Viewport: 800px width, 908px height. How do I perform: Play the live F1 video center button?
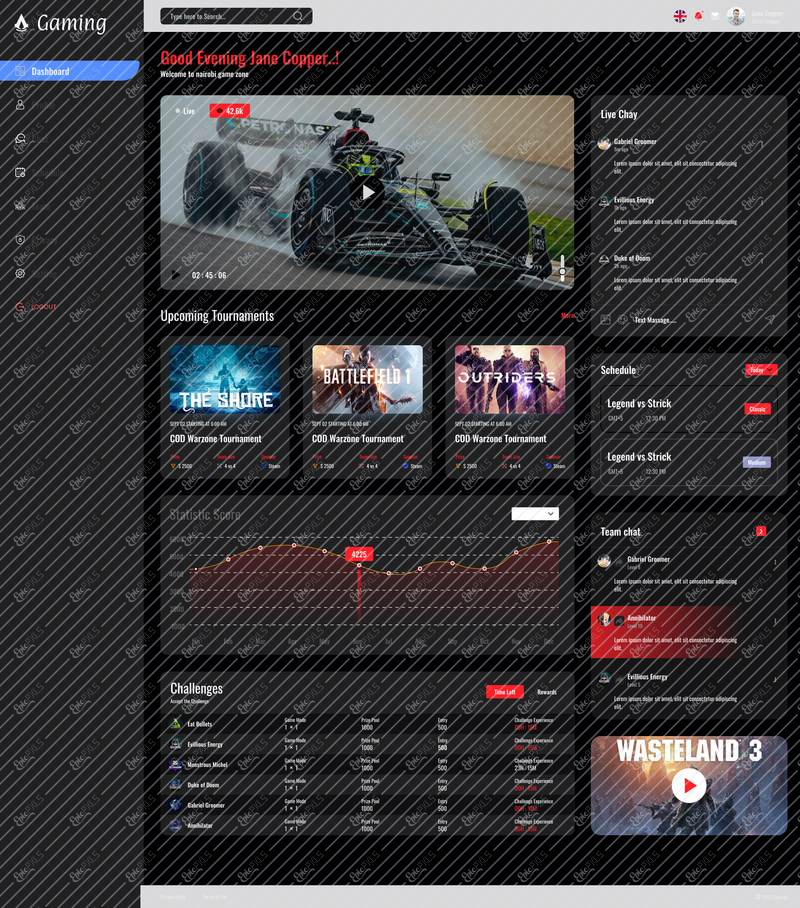368,192
